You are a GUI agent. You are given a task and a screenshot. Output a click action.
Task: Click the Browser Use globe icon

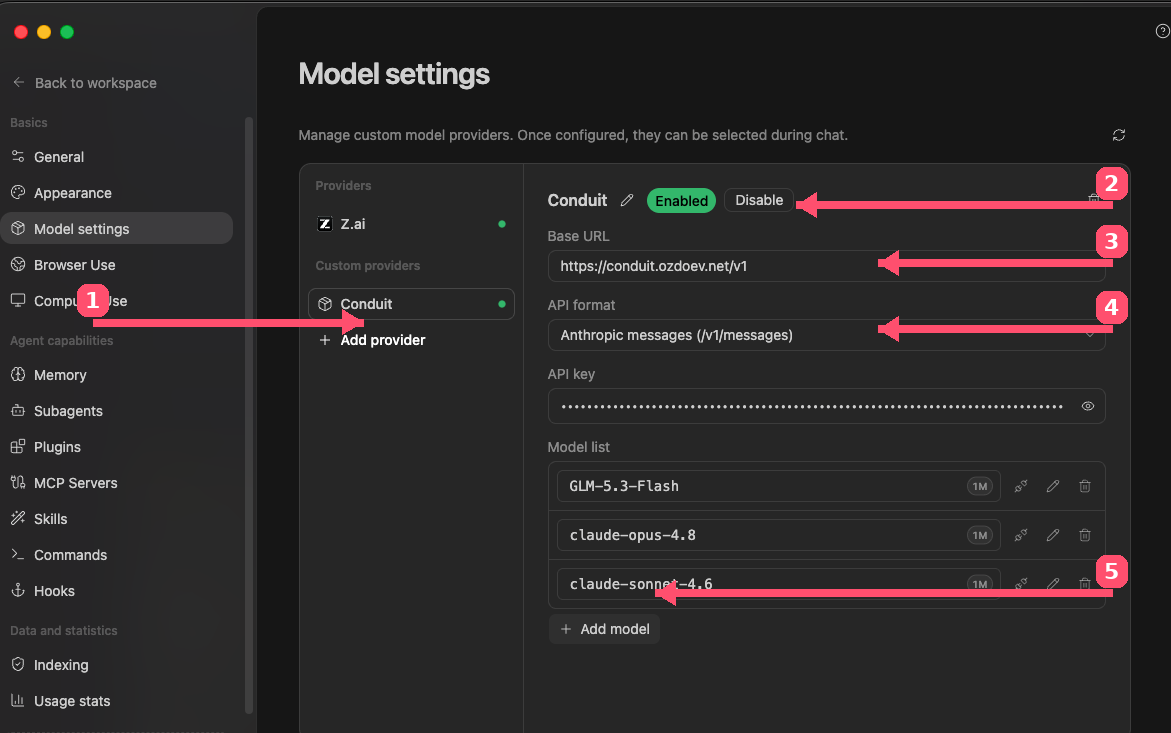18,264
